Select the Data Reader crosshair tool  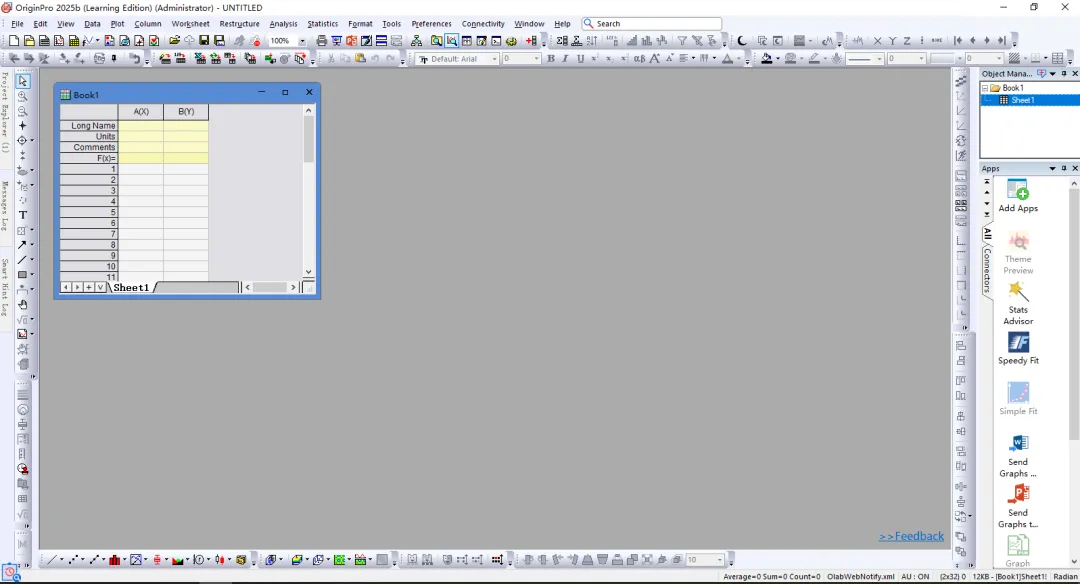point(22,141)
